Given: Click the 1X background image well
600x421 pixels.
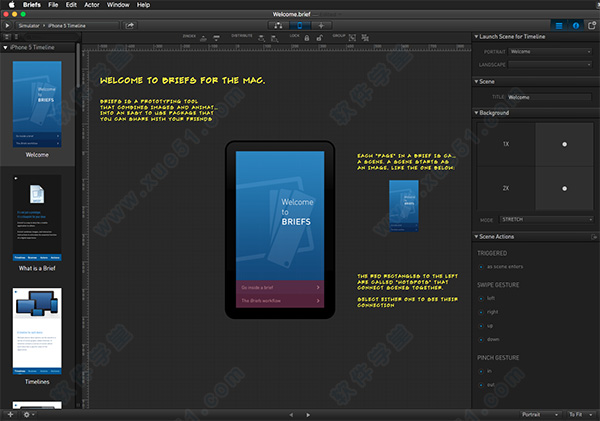Looking at the screenshot, I should (564, 144).
